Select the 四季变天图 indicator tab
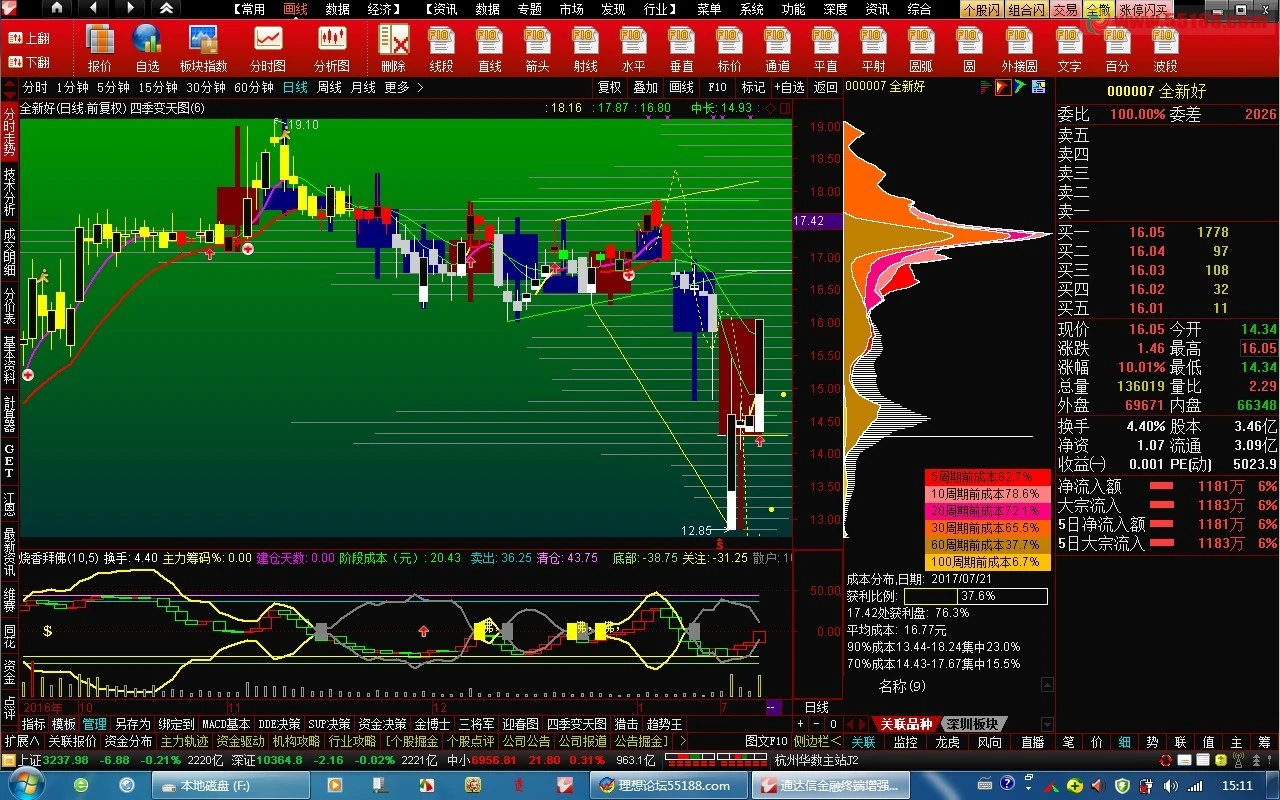1280x800 pixels. click(577, 724)
